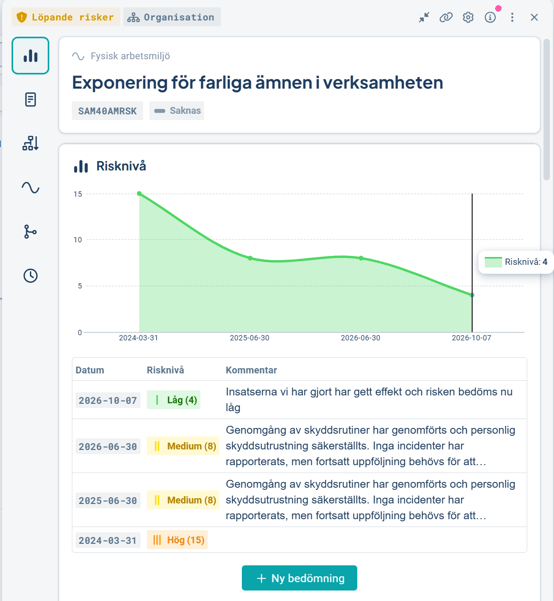Image resolution: width=554 pixels, height=601 pixels.
Task: Open the truncated comment in the 2025-06-30 row
Action: pos(370,500)
